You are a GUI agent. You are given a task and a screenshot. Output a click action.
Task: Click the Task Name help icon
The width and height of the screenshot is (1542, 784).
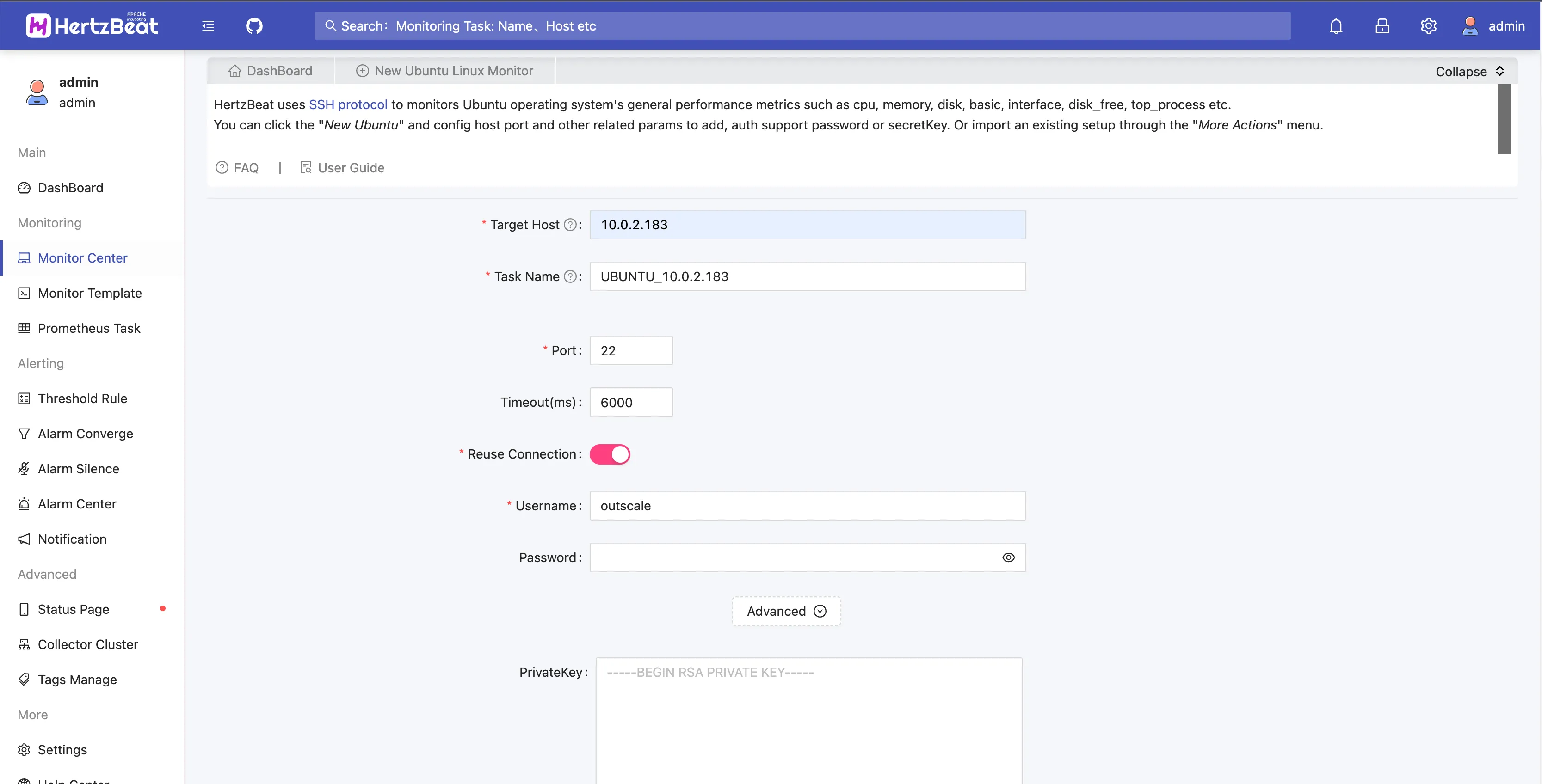[x=570, y=276]
